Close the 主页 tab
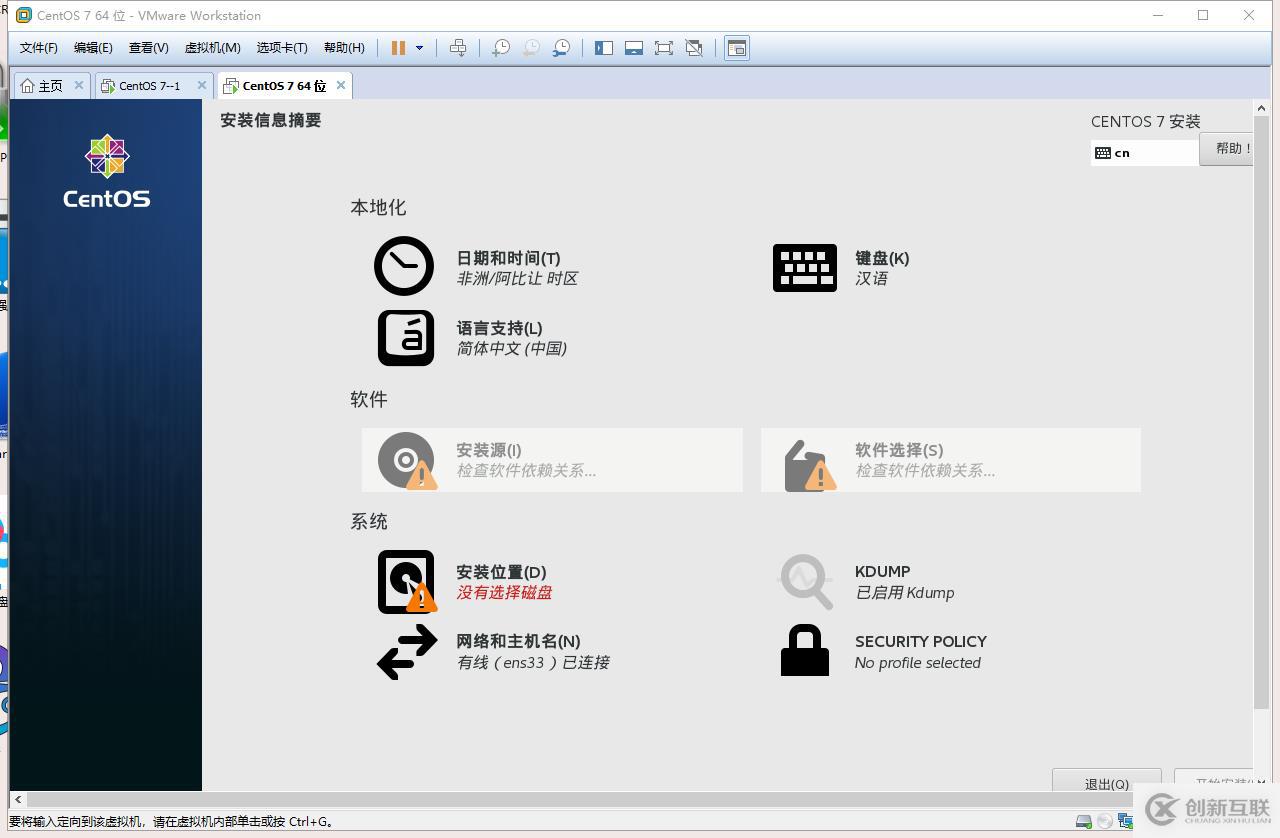Image resolution: width=1280 pixels, height=838 pixels. coord(79,85)
